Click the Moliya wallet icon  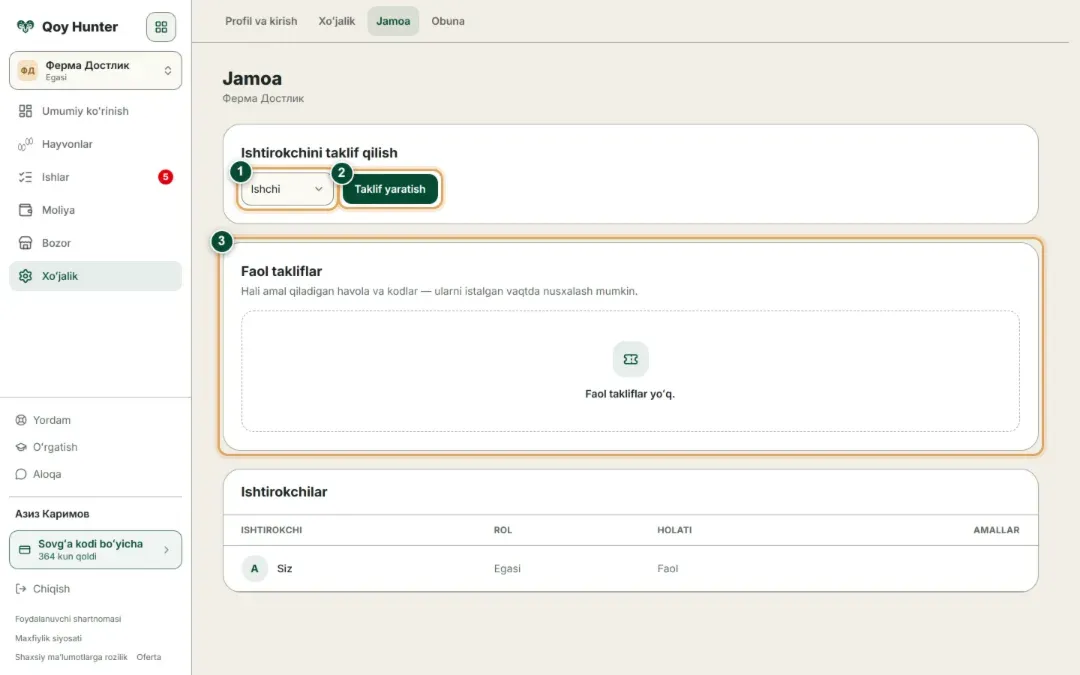pyautogui.click(x=25, y=210)
